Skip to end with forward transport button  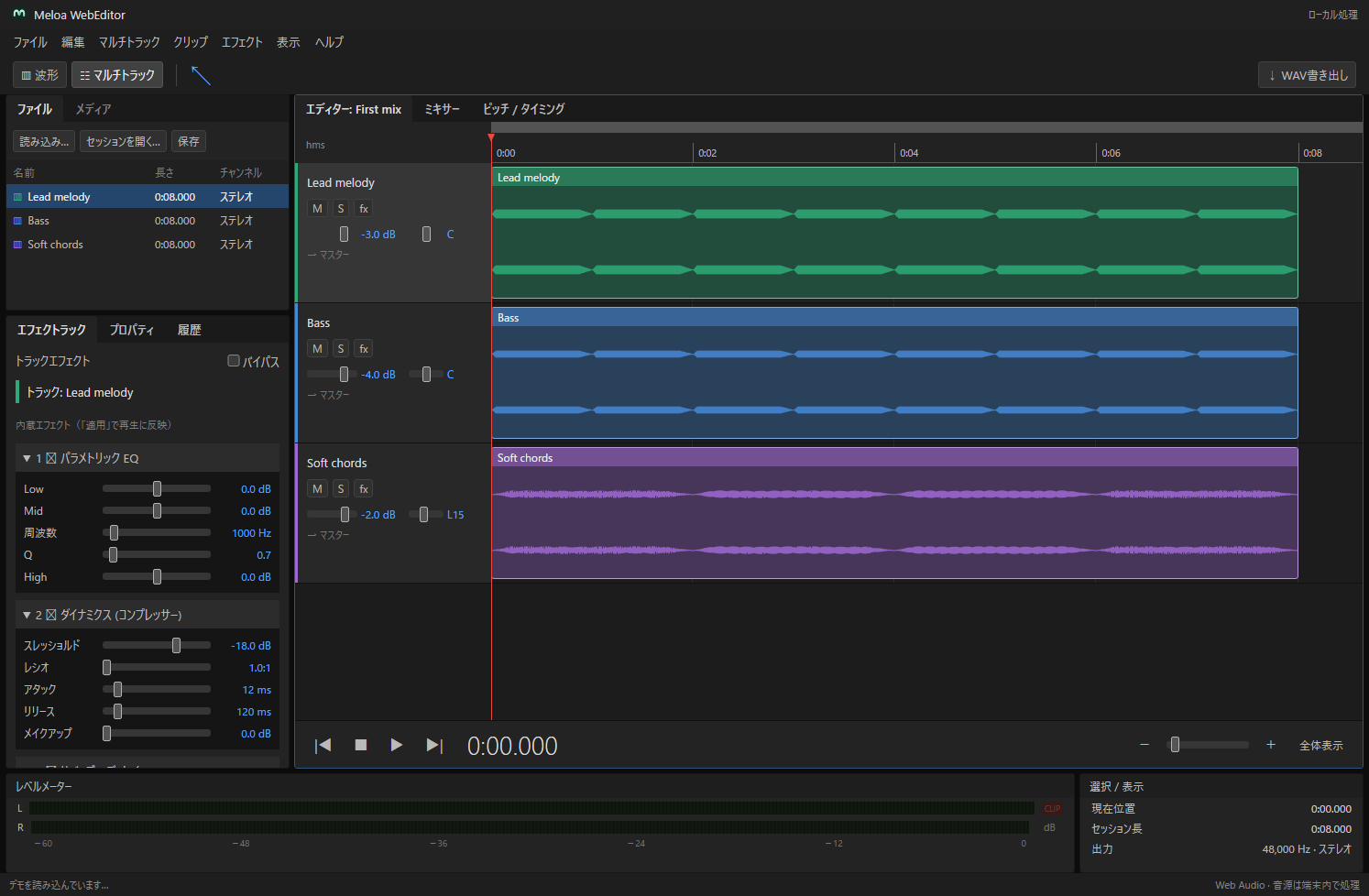[x=434, y=746]
